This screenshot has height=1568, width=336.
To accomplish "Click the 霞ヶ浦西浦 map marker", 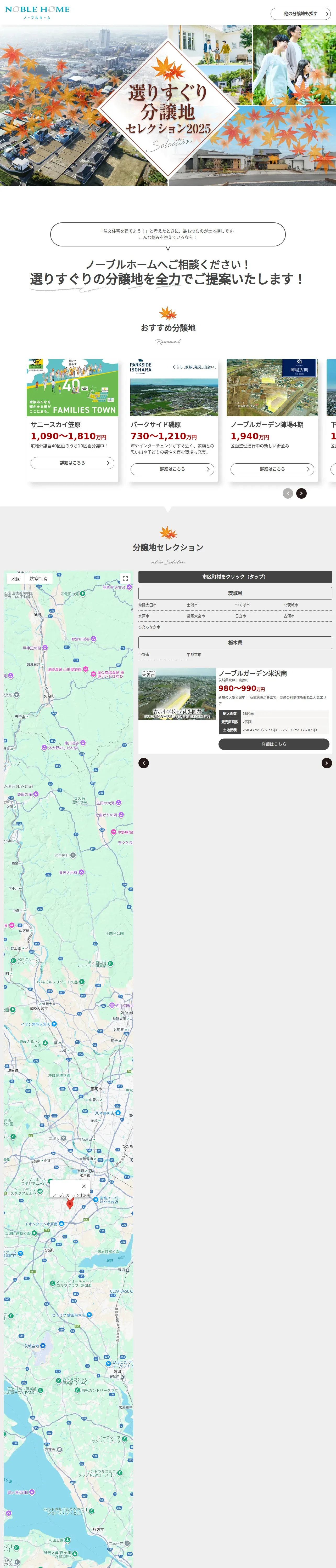I will tap(32, 1492).
